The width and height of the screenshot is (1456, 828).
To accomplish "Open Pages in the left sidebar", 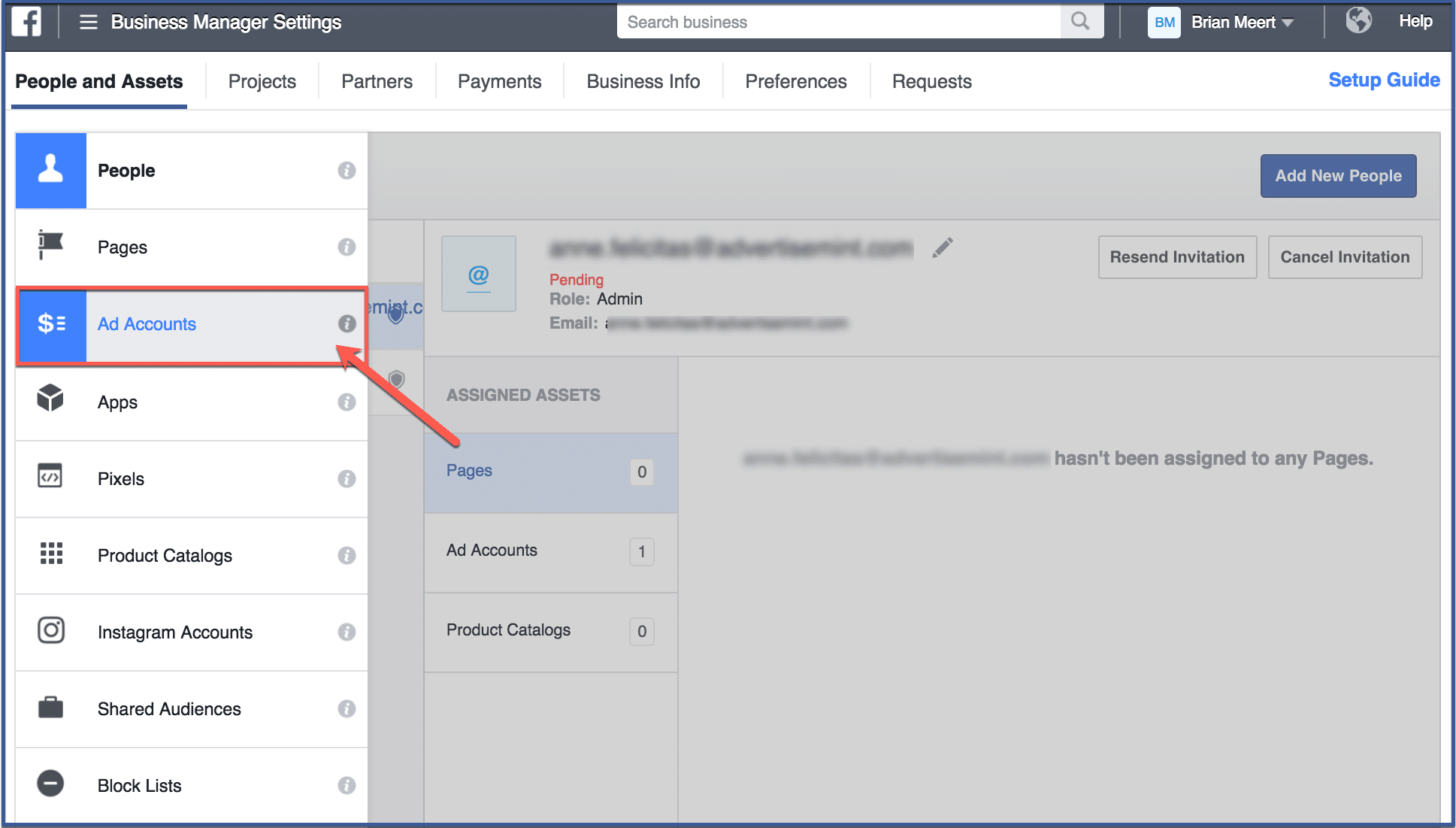I will click(x=192, y=247).
